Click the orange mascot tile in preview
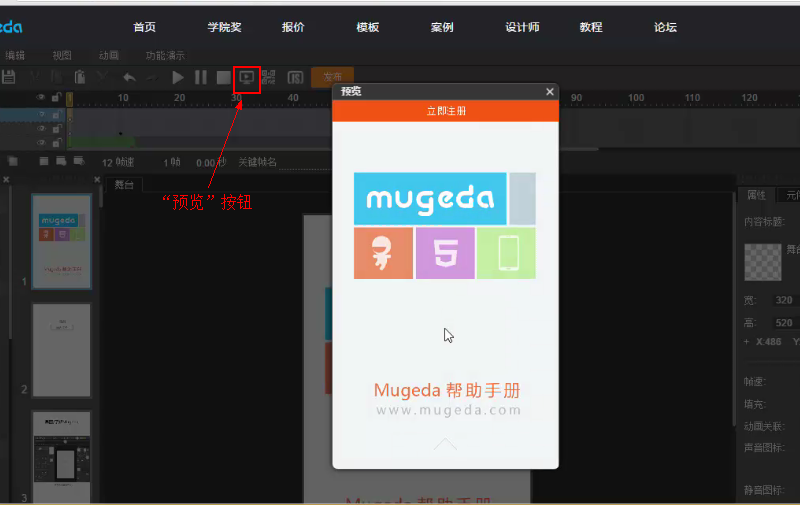800x505 pixels. 383,253
